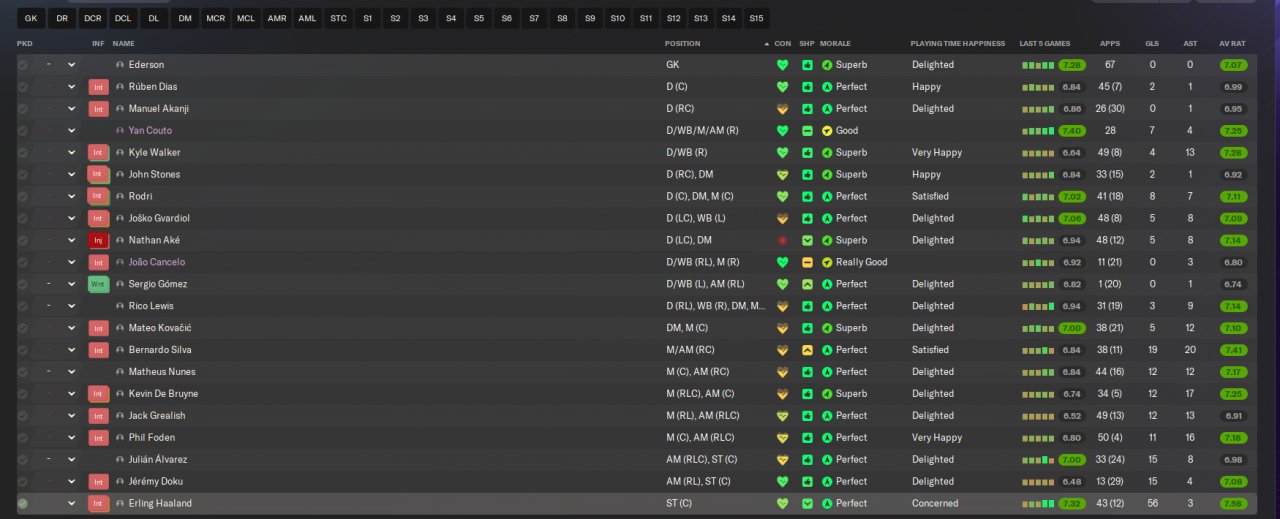
Task: Open Yan Couto's player profile link
Action: click(x=150, y=131)
